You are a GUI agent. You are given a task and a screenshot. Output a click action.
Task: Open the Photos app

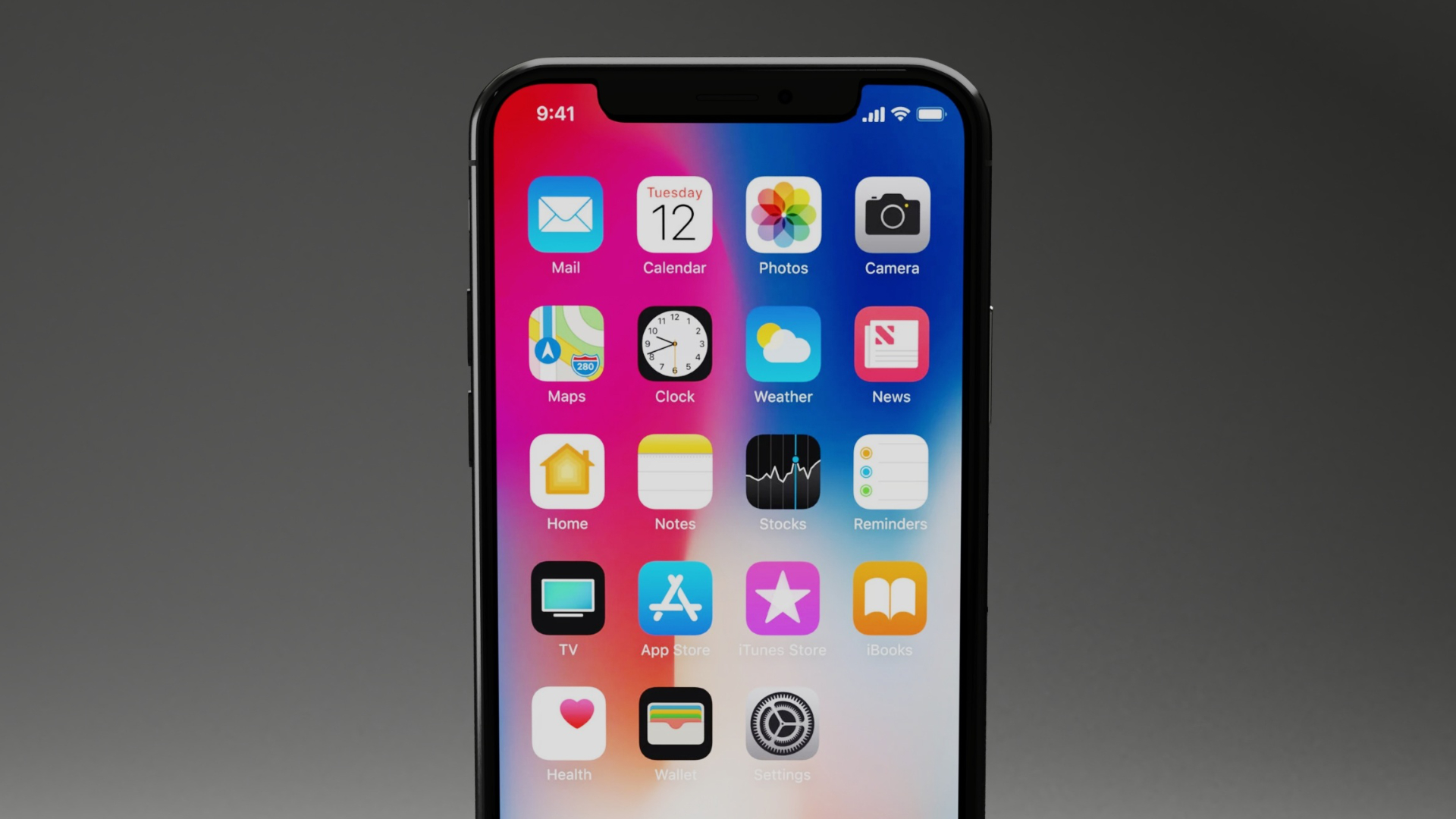coord(783,216)
